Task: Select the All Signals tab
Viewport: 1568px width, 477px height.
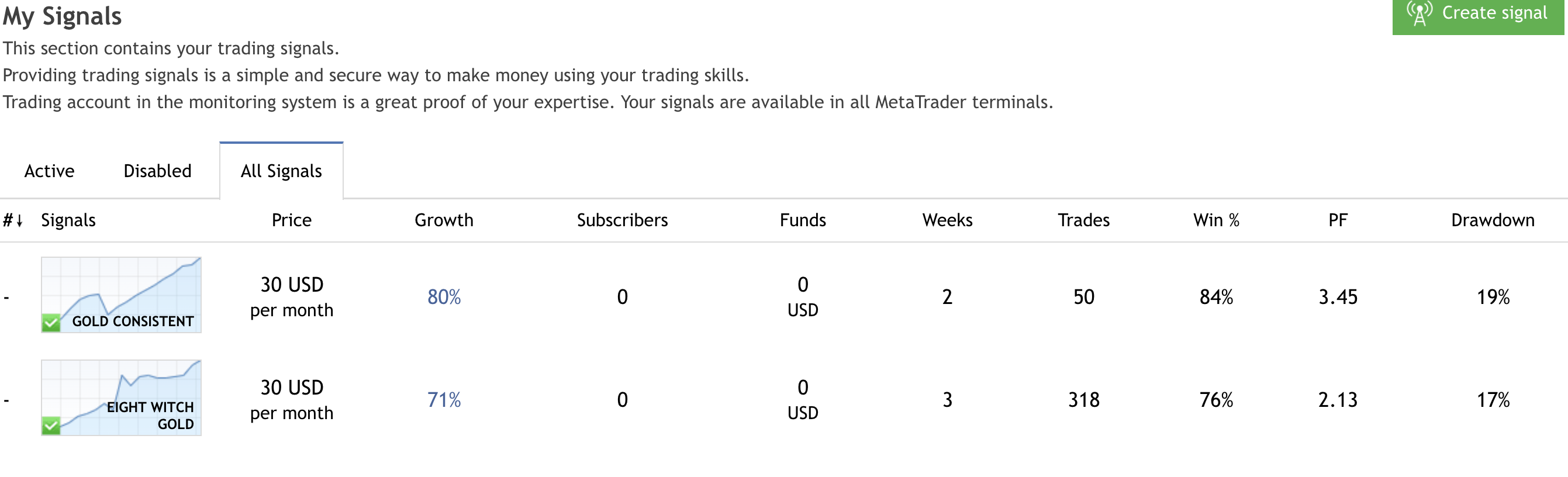Action: (281, 171)
